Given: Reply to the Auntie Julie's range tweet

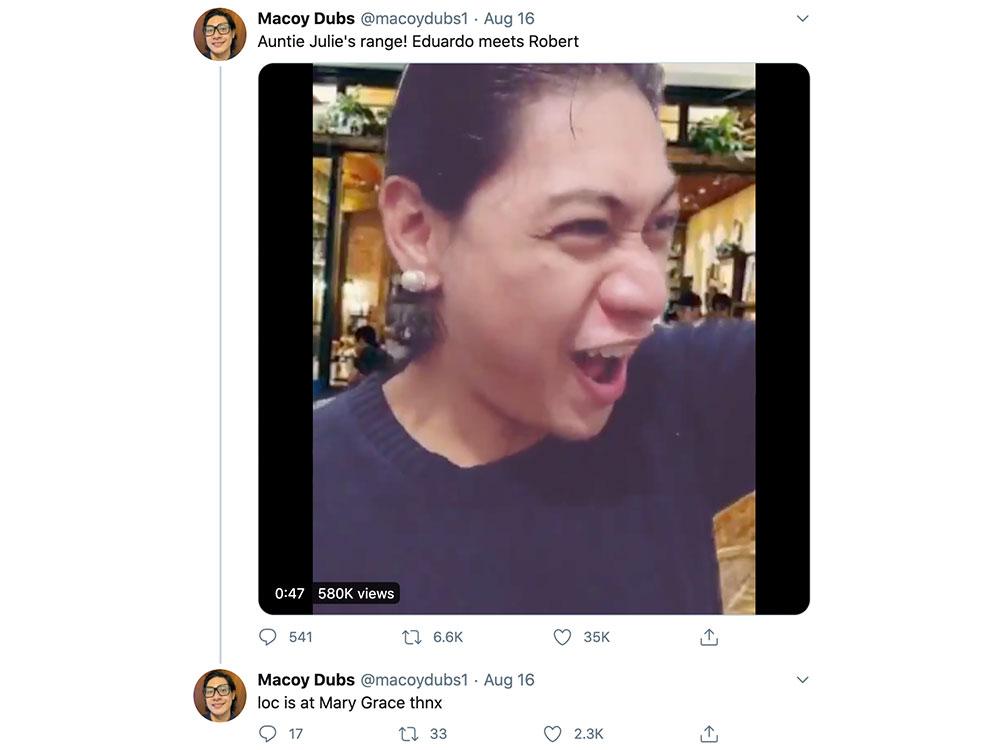Looking at the screenshot, I should [x=268, y=637].
